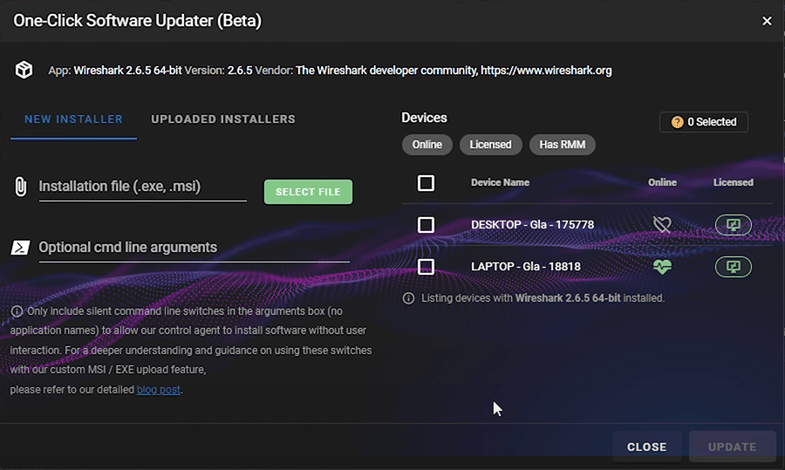785x470 pixels.
Task: Close the One-Click Software Updater dialog with X
Action: pyautogui.click(x=766, y=21)
